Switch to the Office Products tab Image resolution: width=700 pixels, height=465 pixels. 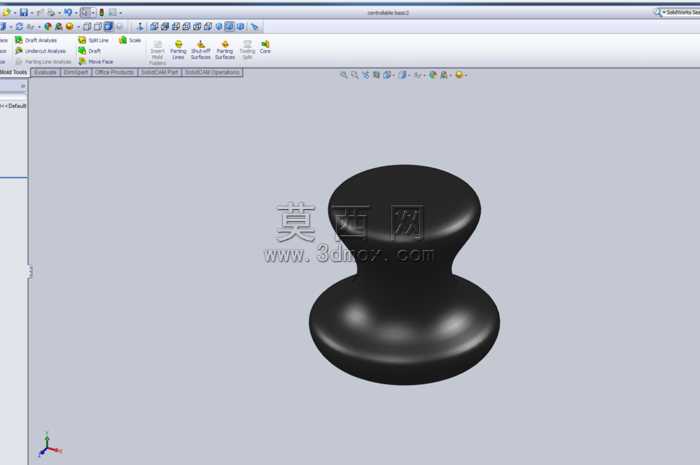[x=114, y=72]
